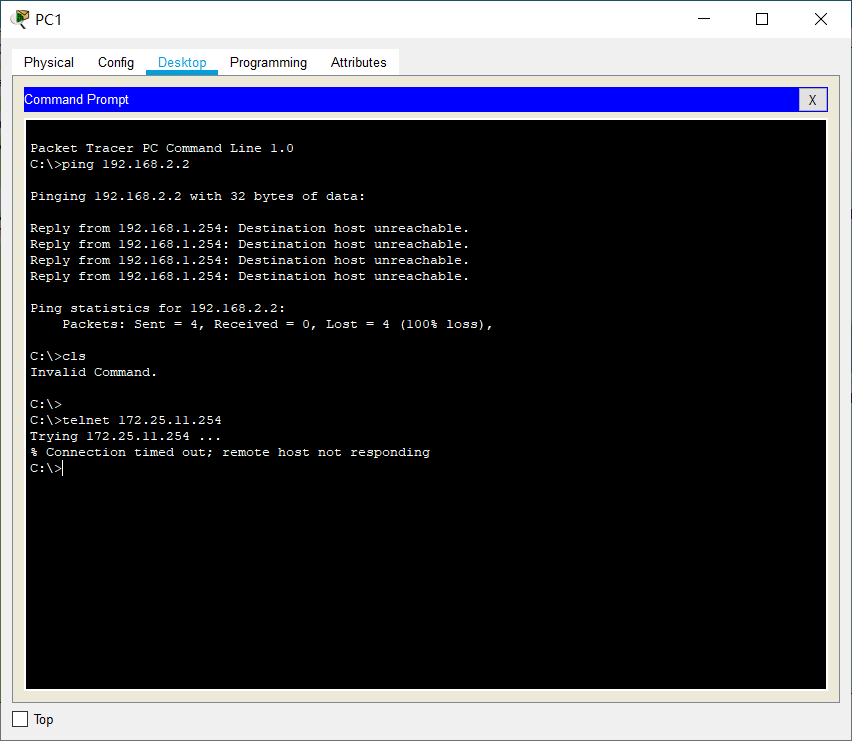Click 'Packet Tracer PC Command Line 1.0' header
This screenshot has width=852, height=741.
tap(162, 148)
